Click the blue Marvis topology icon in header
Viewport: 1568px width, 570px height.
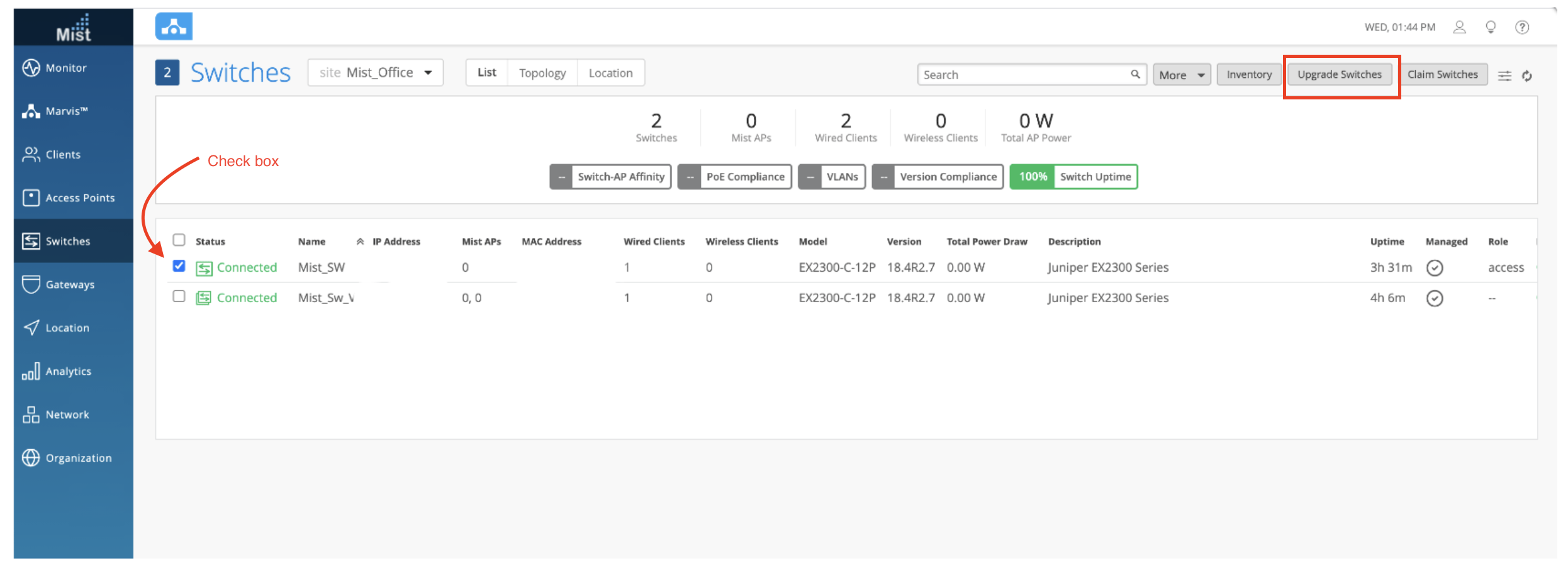pos(174,26)
